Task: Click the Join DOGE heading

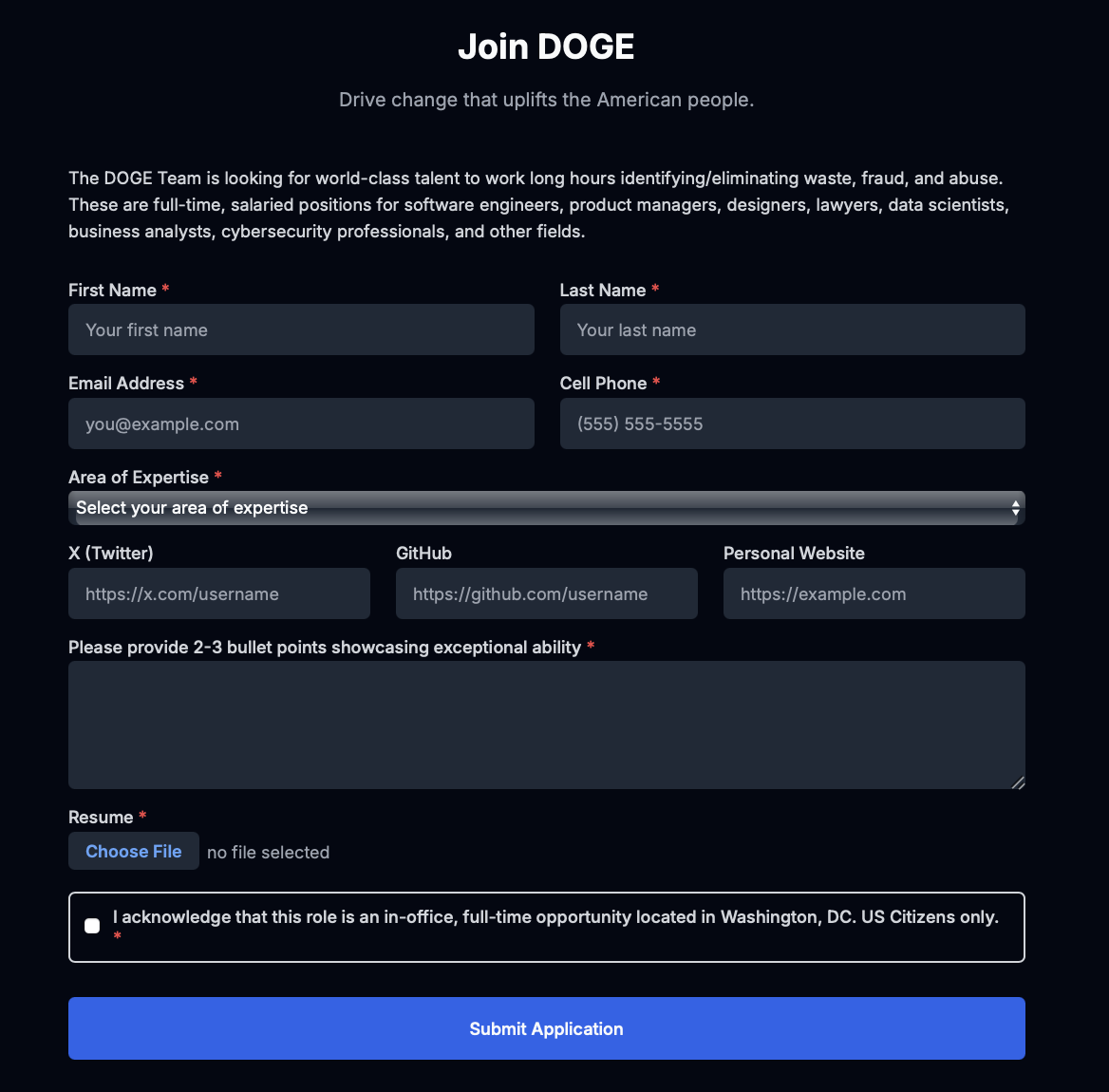Action: pos(546,46)
